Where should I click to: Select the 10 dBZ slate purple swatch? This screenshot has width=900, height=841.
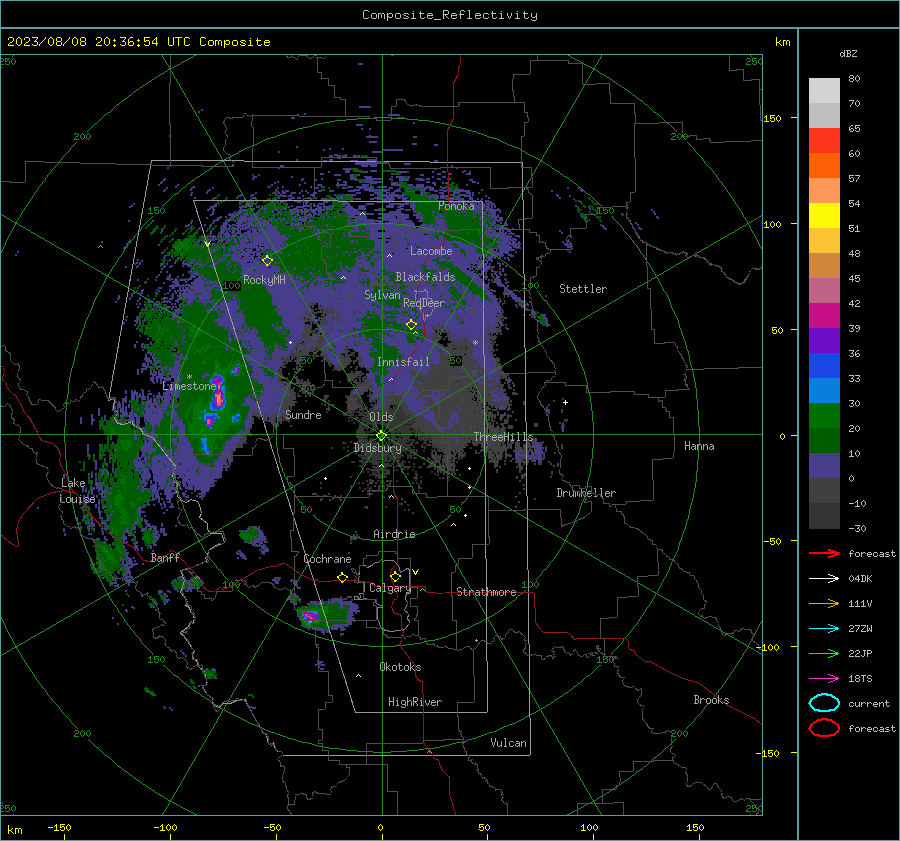tap(824, 465)
